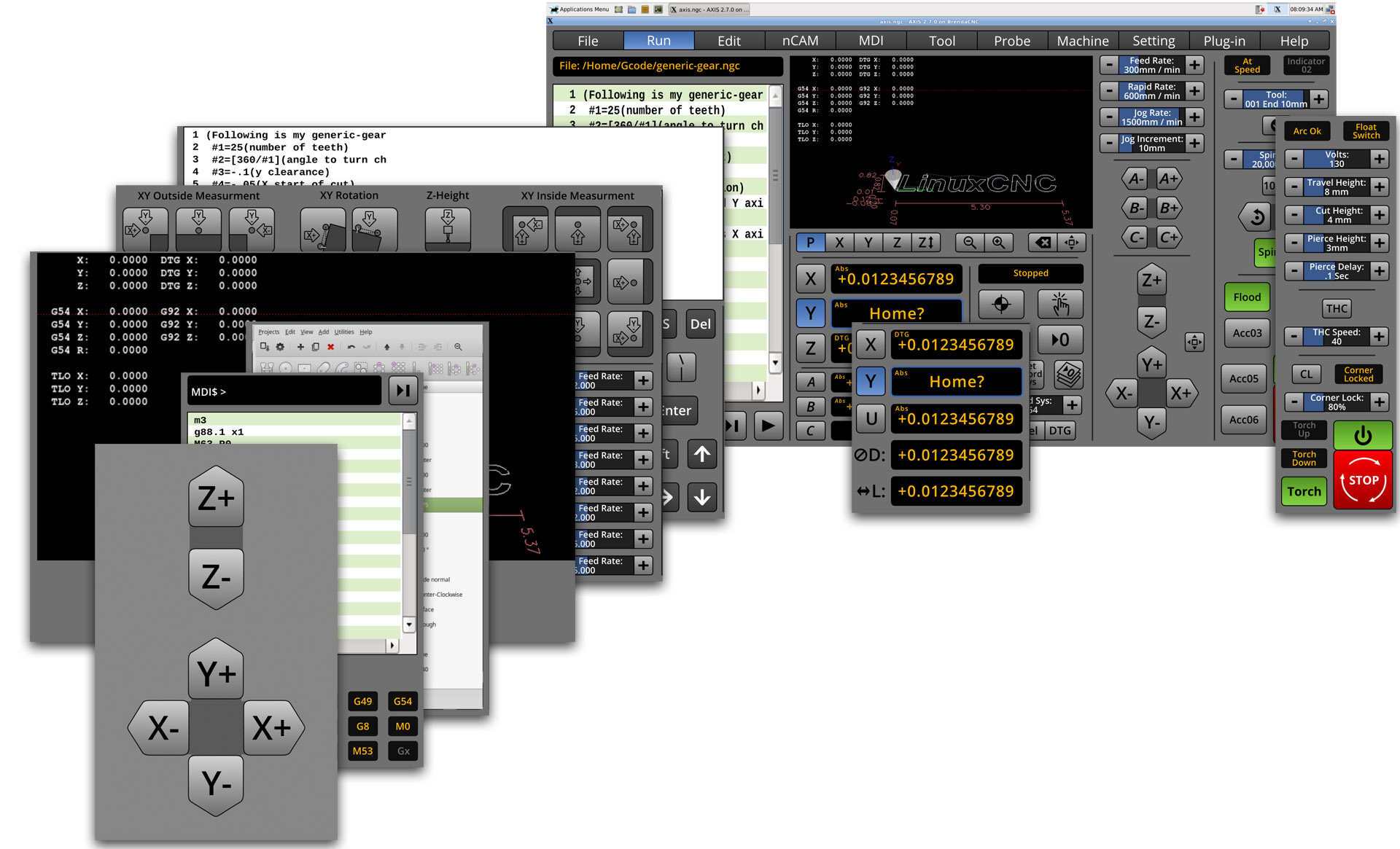The image size is (1400, 849).
Task: Toggle the THC button
Action: click(x=1337, y=308)
